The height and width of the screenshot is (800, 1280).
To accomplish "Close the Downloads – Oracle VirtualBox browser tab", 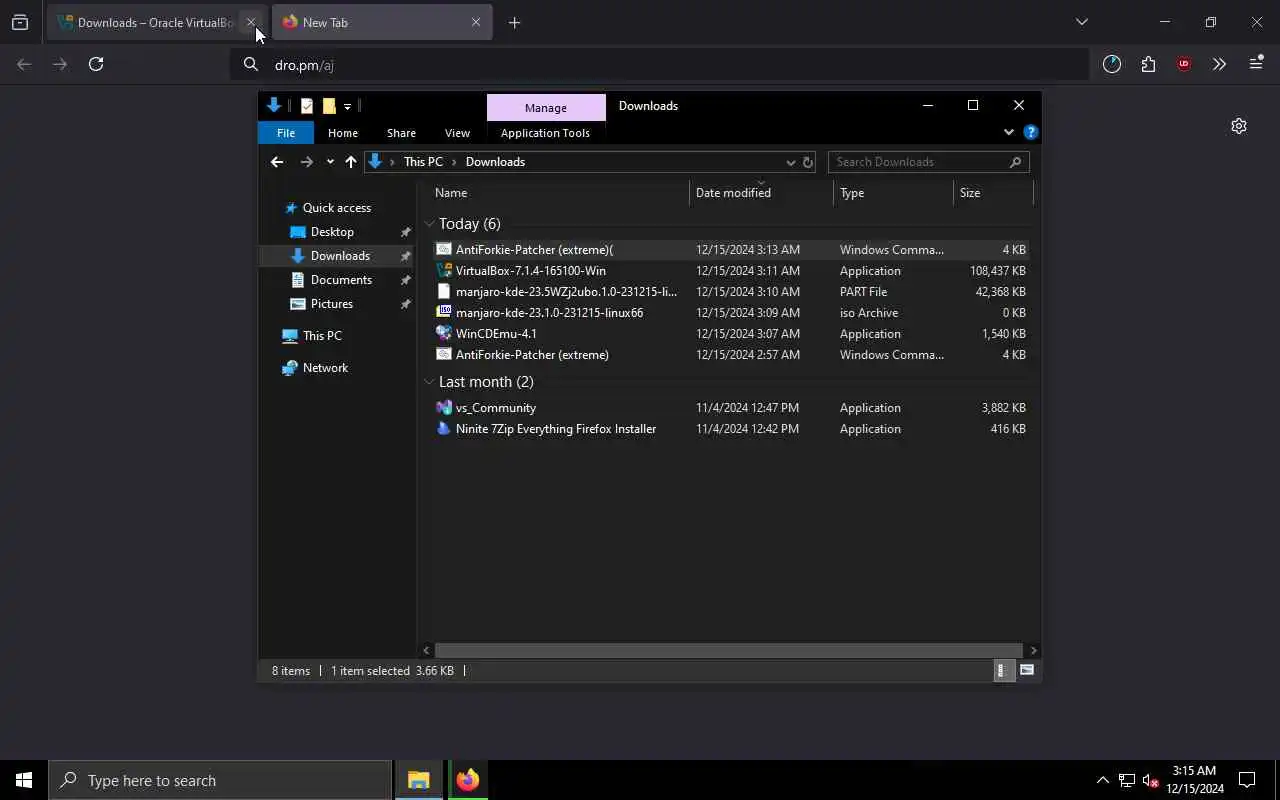I will 251,22.
